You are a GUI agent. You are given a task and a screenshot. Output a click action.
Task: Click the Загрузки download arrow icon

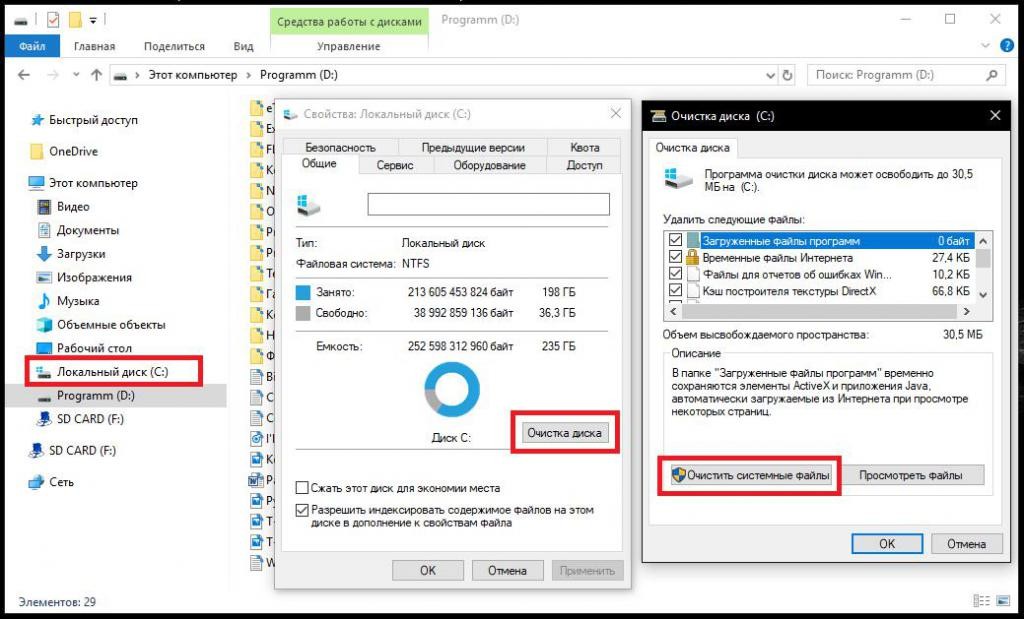tap(44, 254)
